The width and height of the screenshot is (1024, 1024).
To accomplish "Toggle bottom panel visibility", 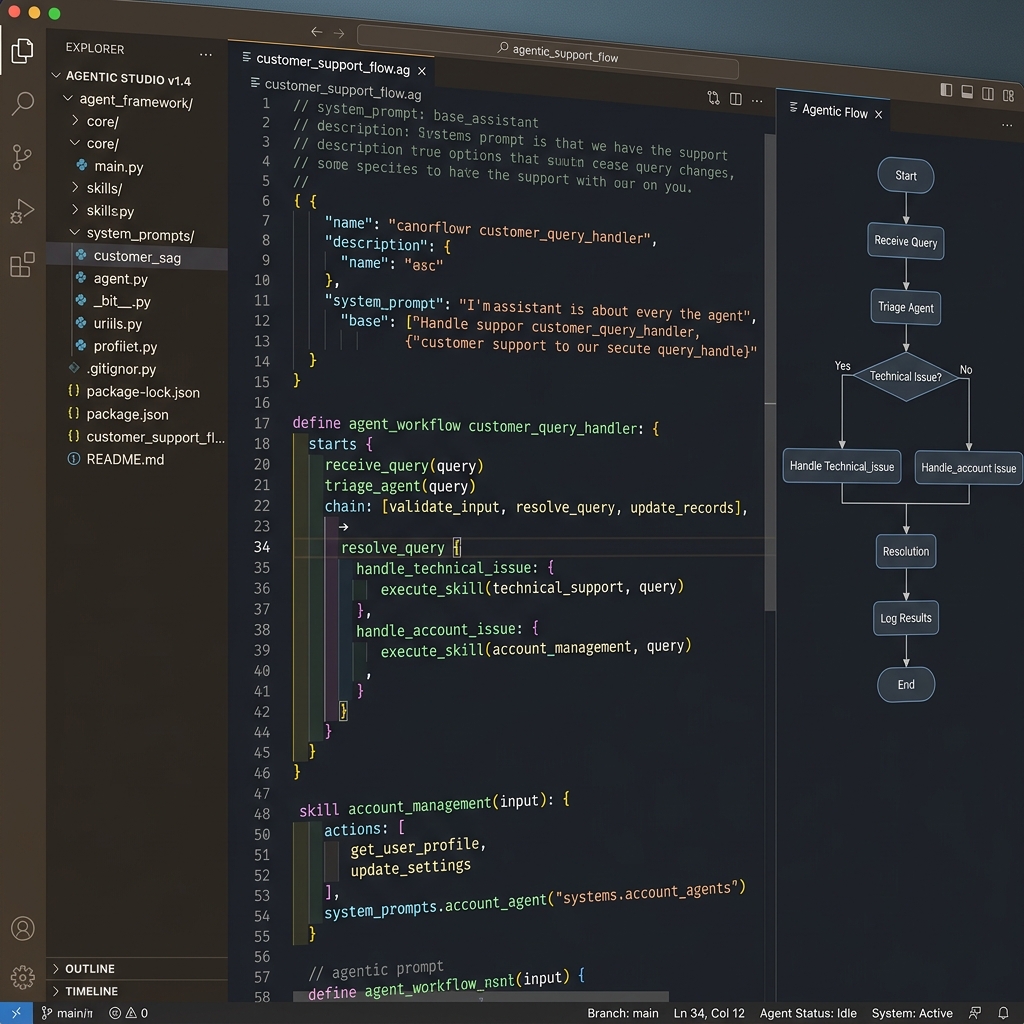I will pyautogui.click(x=967, y=91).
